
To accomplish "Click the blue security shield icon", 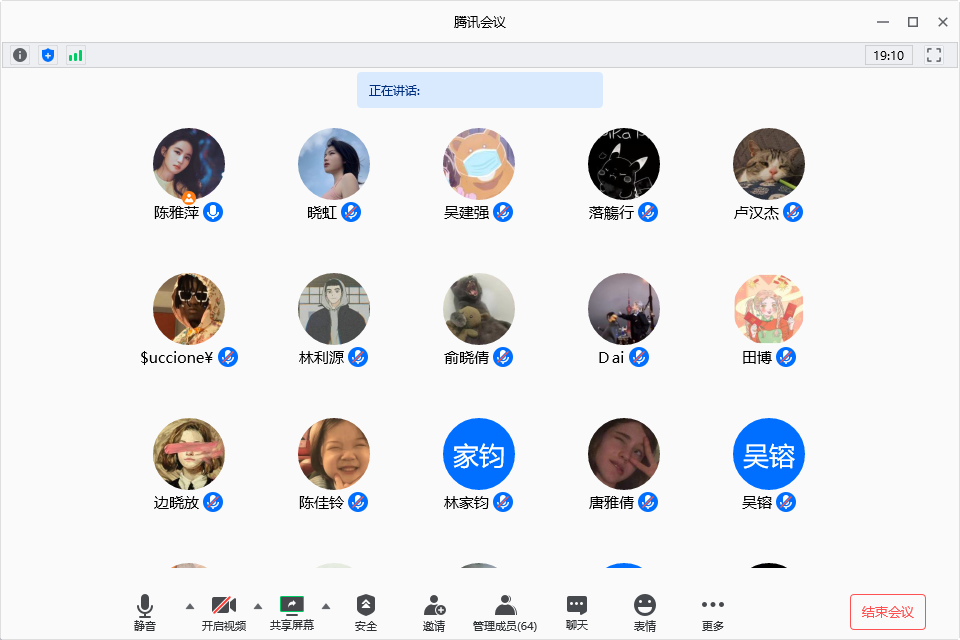I will click(48, 55).
